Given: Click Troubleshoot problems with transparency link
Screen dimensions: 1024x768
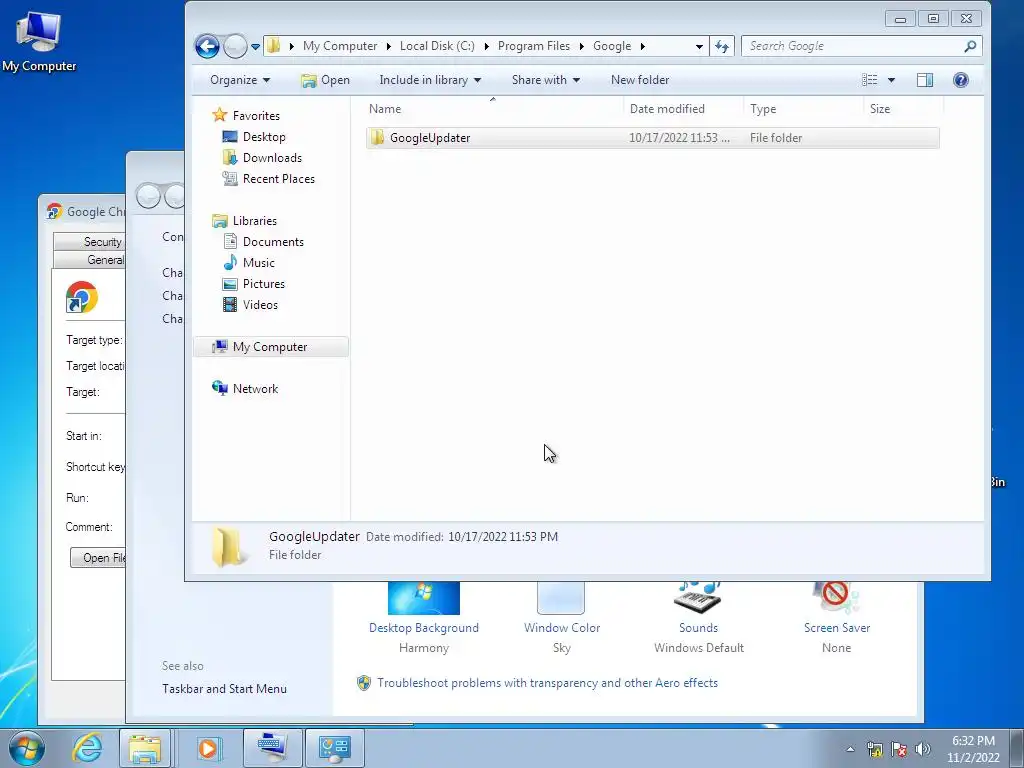Looking at the screenshot, I should tap(547, 683).
